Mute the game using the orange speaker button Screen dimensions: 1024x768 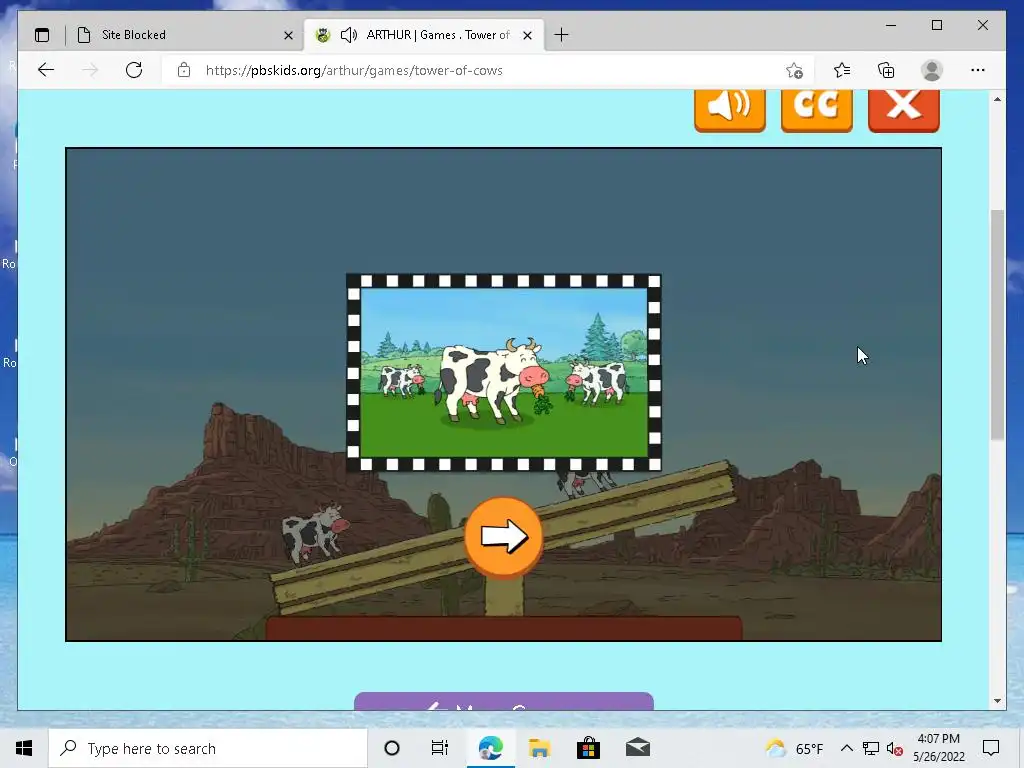point(729,110)
